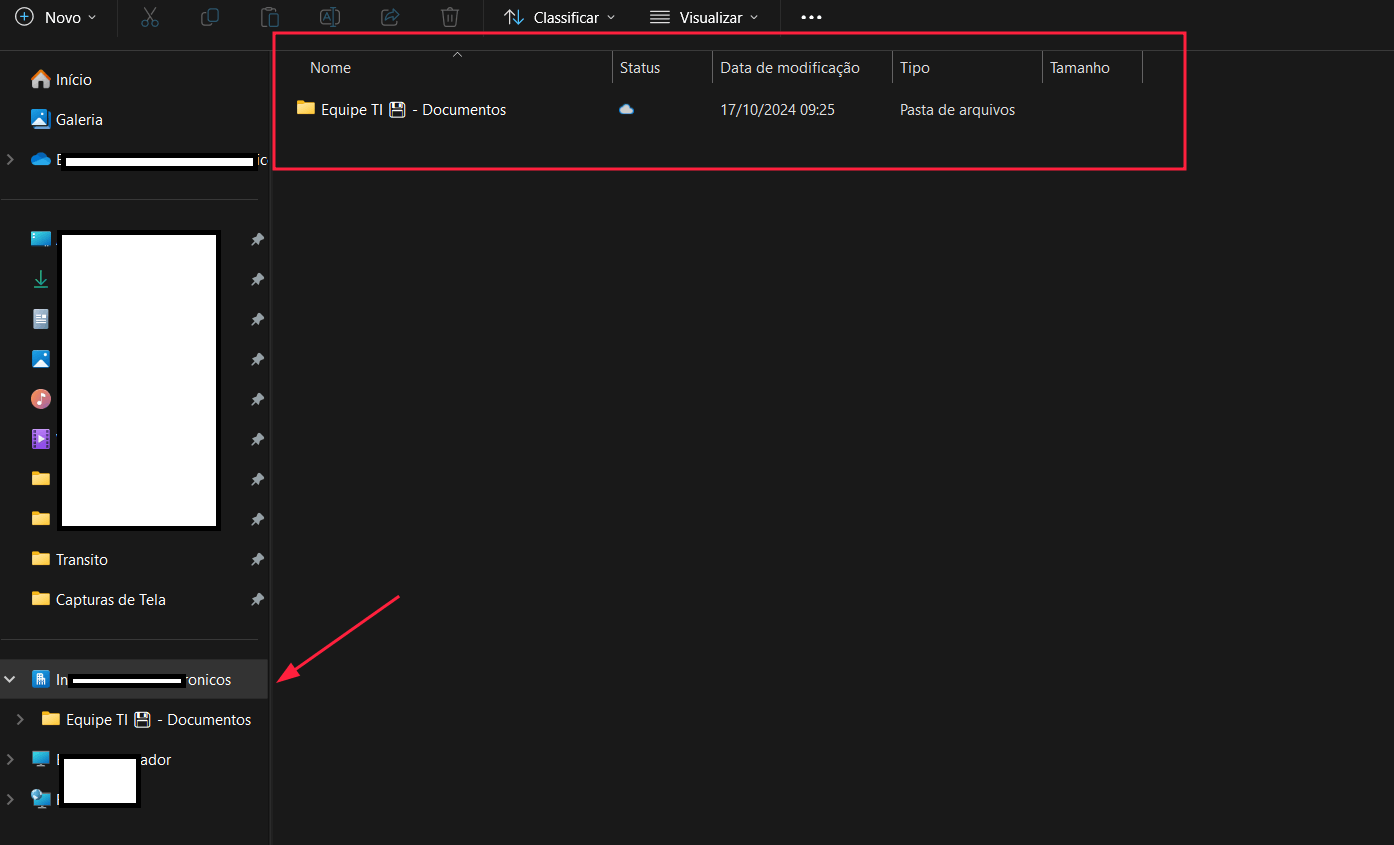Click the pin icon beside Transito

(x=257, y=559)
